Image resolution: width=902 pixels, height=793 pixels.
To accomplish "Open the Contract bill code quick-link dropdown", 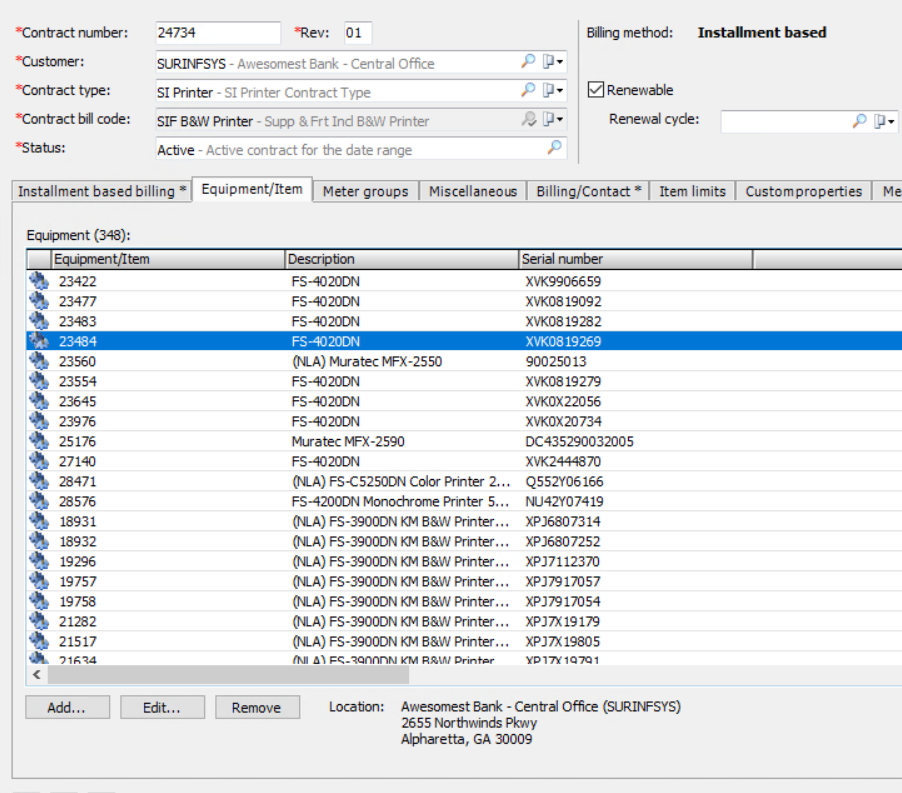I will (553, 119).
